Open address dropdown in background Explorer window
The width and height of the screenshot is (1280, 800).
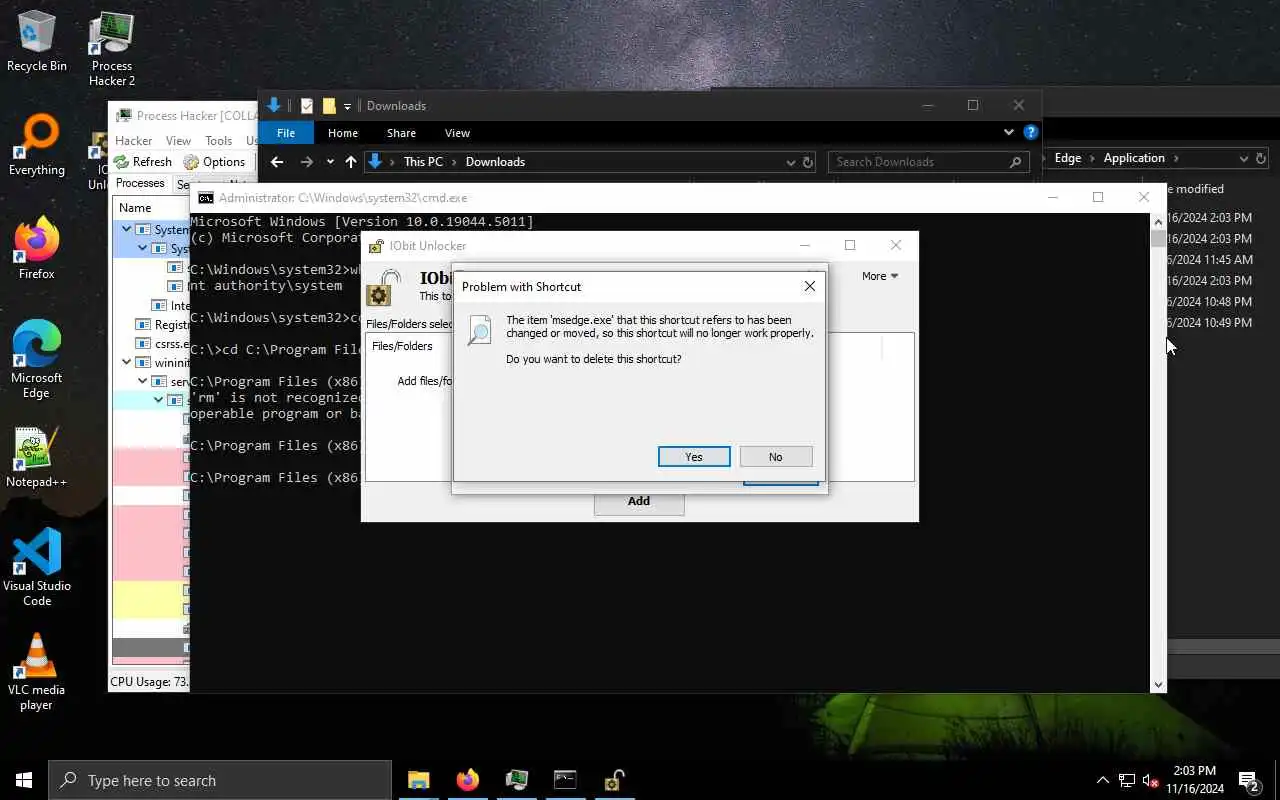[1244, 158]
